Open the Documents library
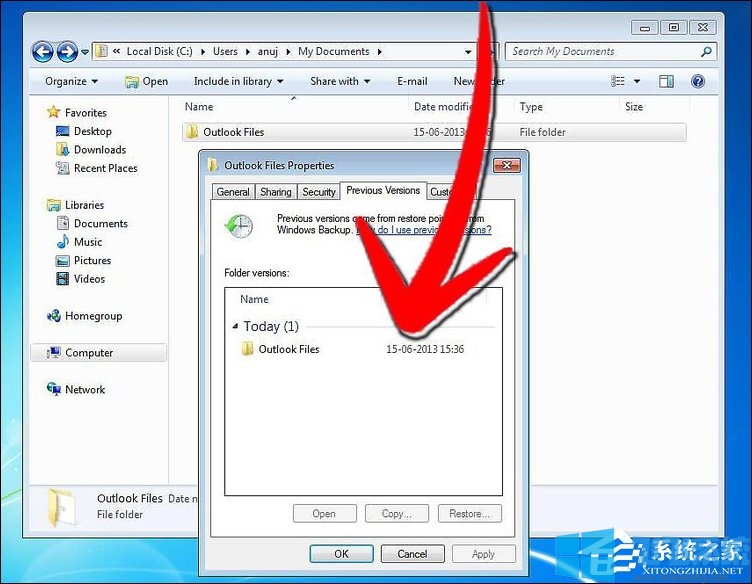 click(92, 223)
